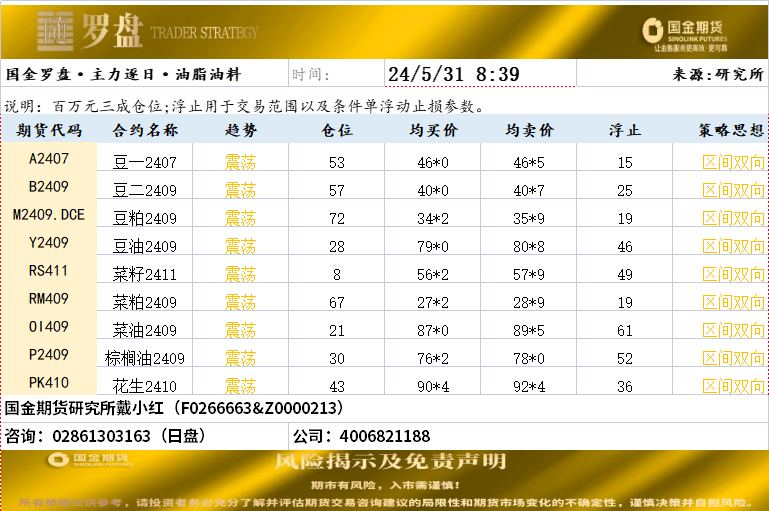The image size is (769, 511).
Task: Click the 趋势 column header
Action: (240, 130)
